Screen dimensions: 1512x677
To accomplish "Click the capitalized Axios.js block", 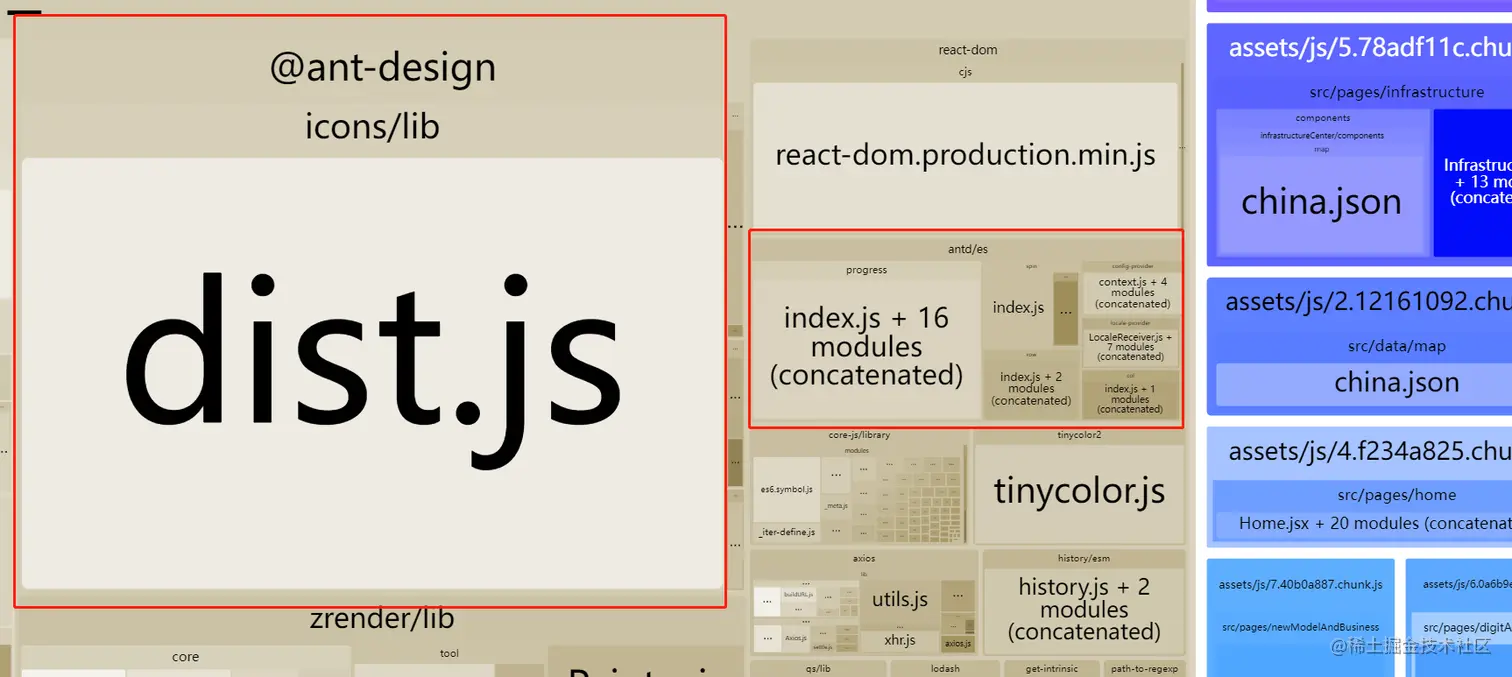I will (796, 638).
